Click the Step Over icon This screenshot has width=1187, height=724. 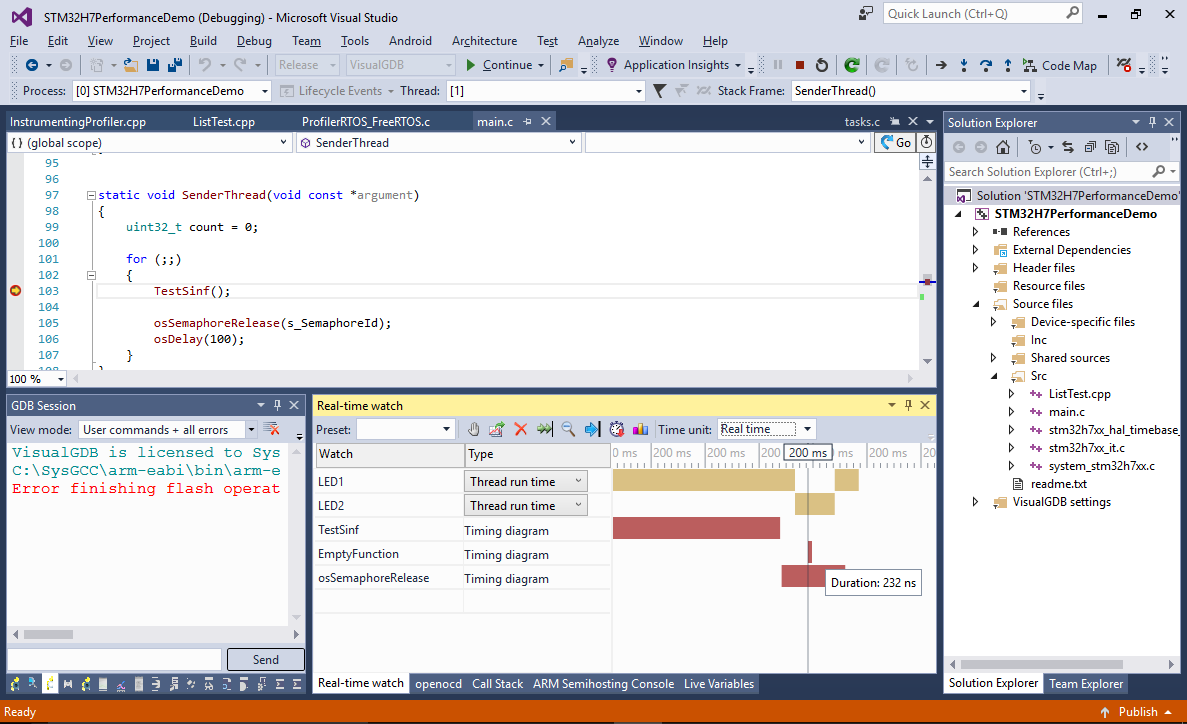986,65
